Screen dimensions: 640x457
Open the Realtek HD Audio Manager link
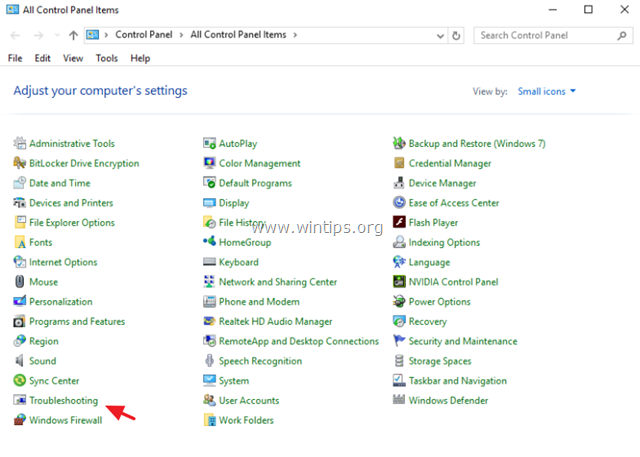tap(276, 322)
